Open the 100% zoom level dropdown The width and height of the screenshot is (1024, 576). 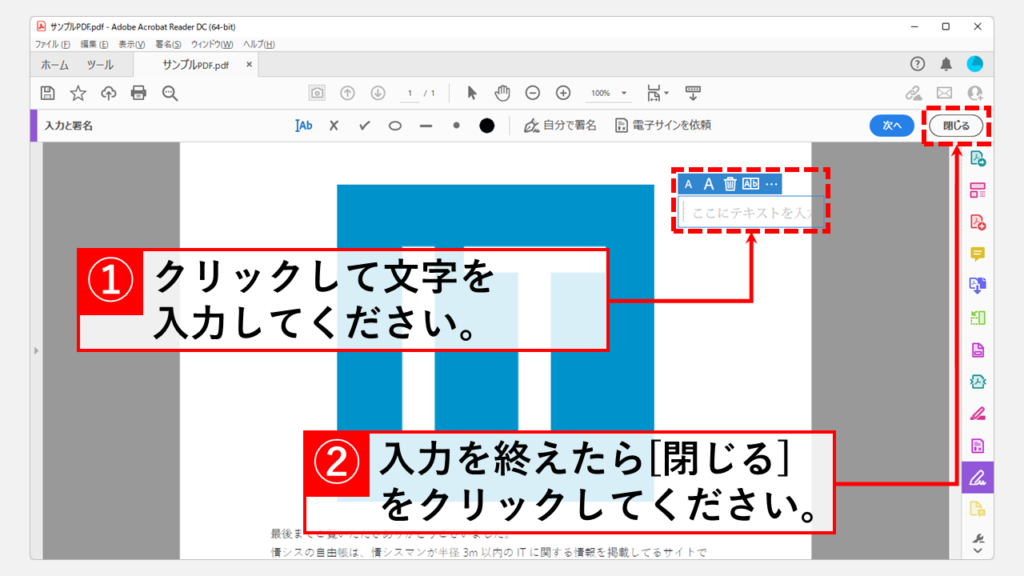(609, 93)
